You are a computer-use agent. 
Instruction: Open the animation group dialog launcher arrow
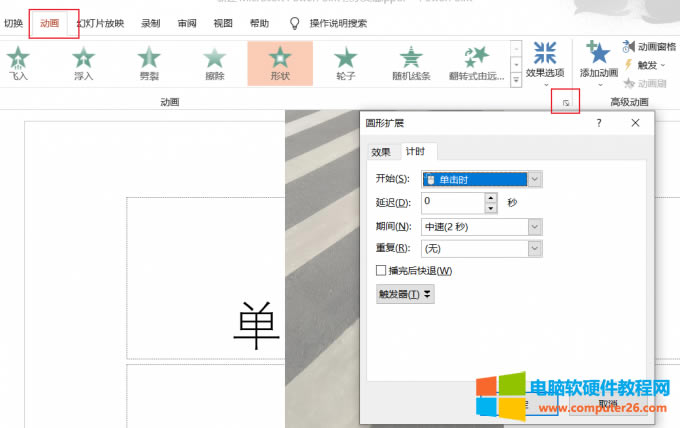[x=565, y=102]
